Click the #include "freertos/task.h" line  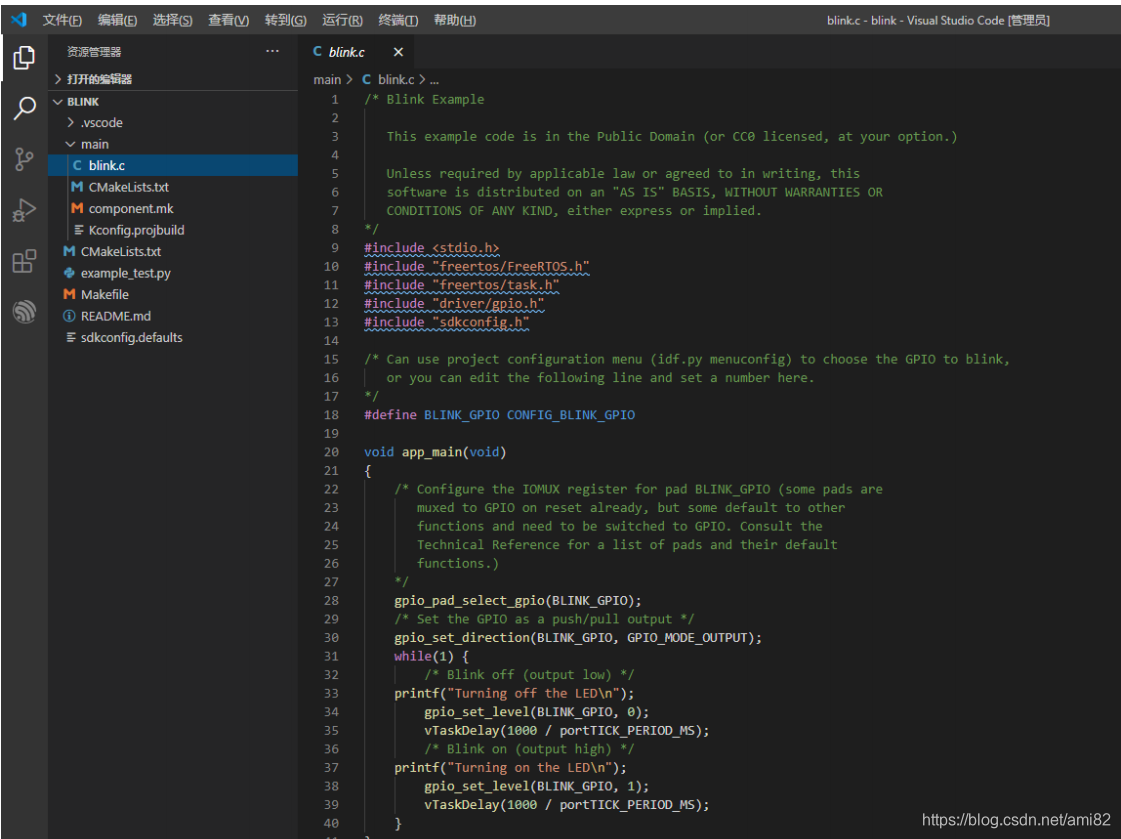[462, 285]
